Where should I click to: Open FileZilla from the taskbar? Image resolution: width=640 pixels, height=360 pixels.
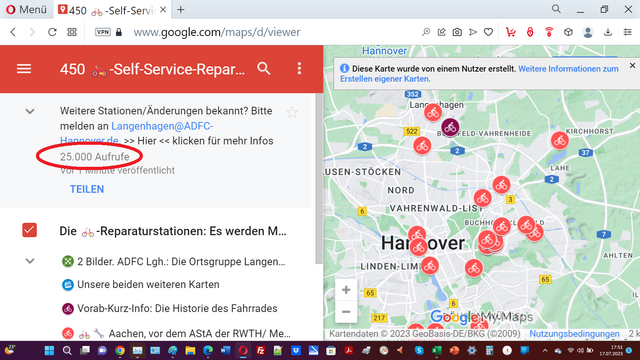(260, 350)
